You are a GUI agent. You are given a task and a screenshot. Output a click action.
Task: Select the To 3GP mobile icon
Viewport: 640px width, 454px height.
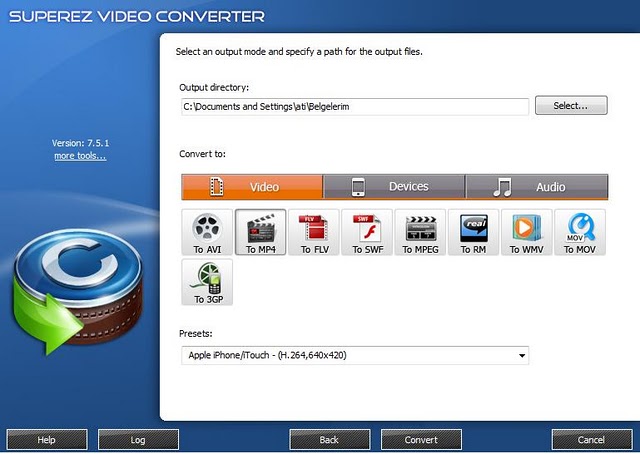(207, 282)
